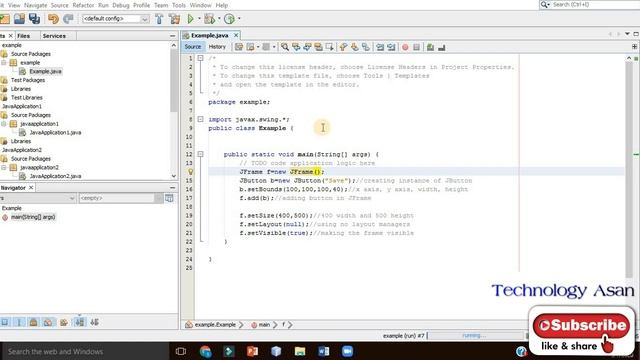
Task: Open the default config dropdown
Action: 115,19
